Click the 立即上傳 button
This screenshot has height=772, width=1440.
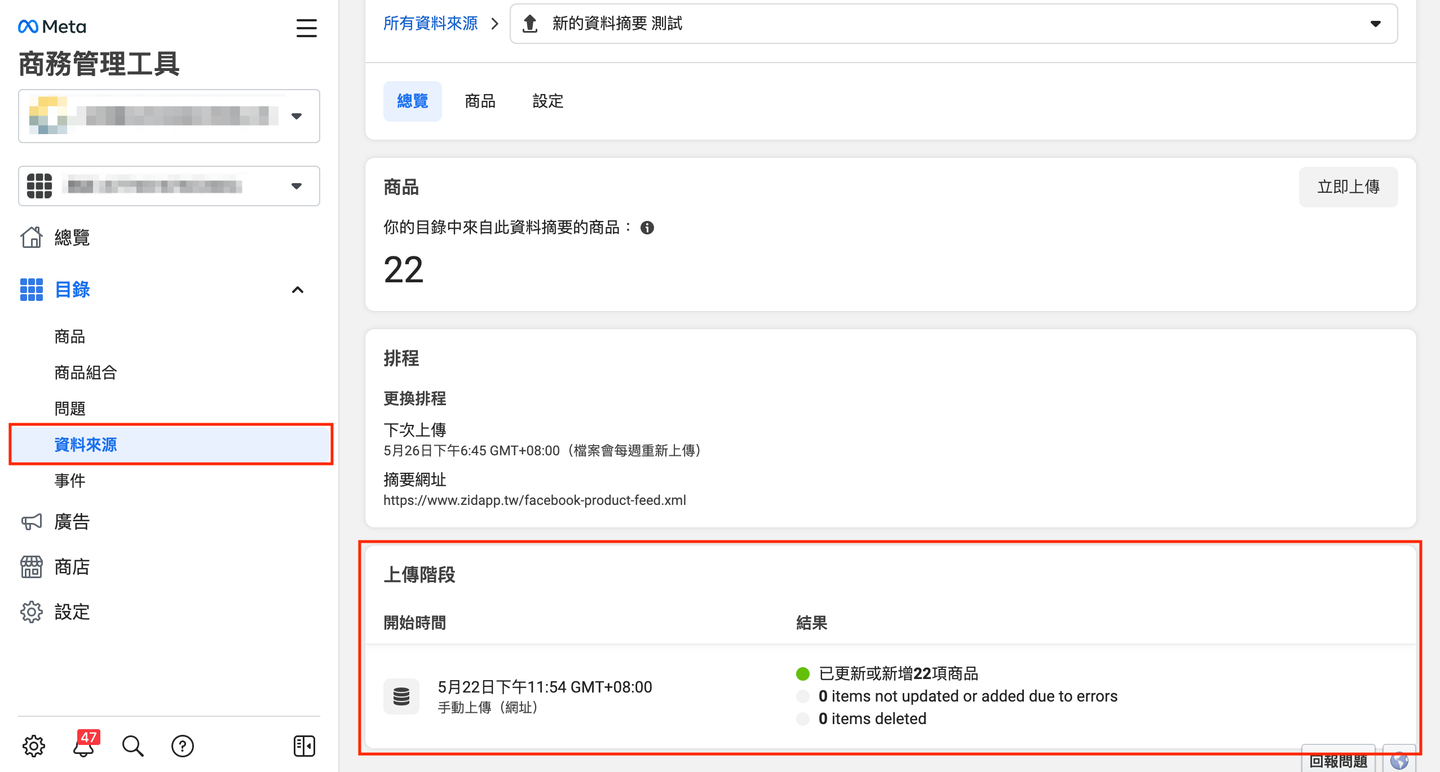click(1348, 187)
